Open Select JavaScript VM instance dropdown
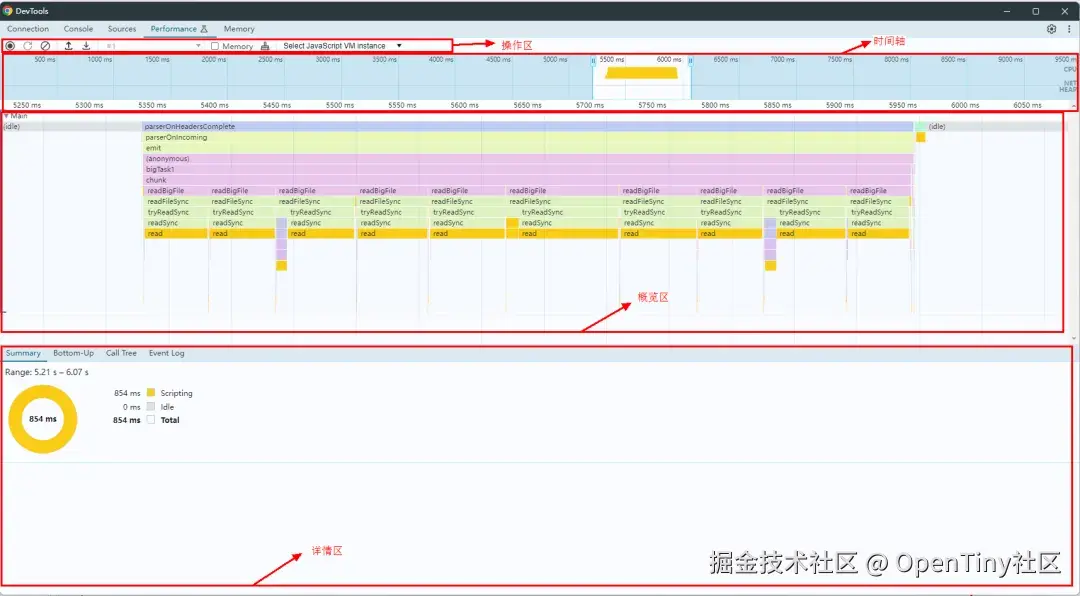This screenshot has height=596, width=1080. click(342, 46)
